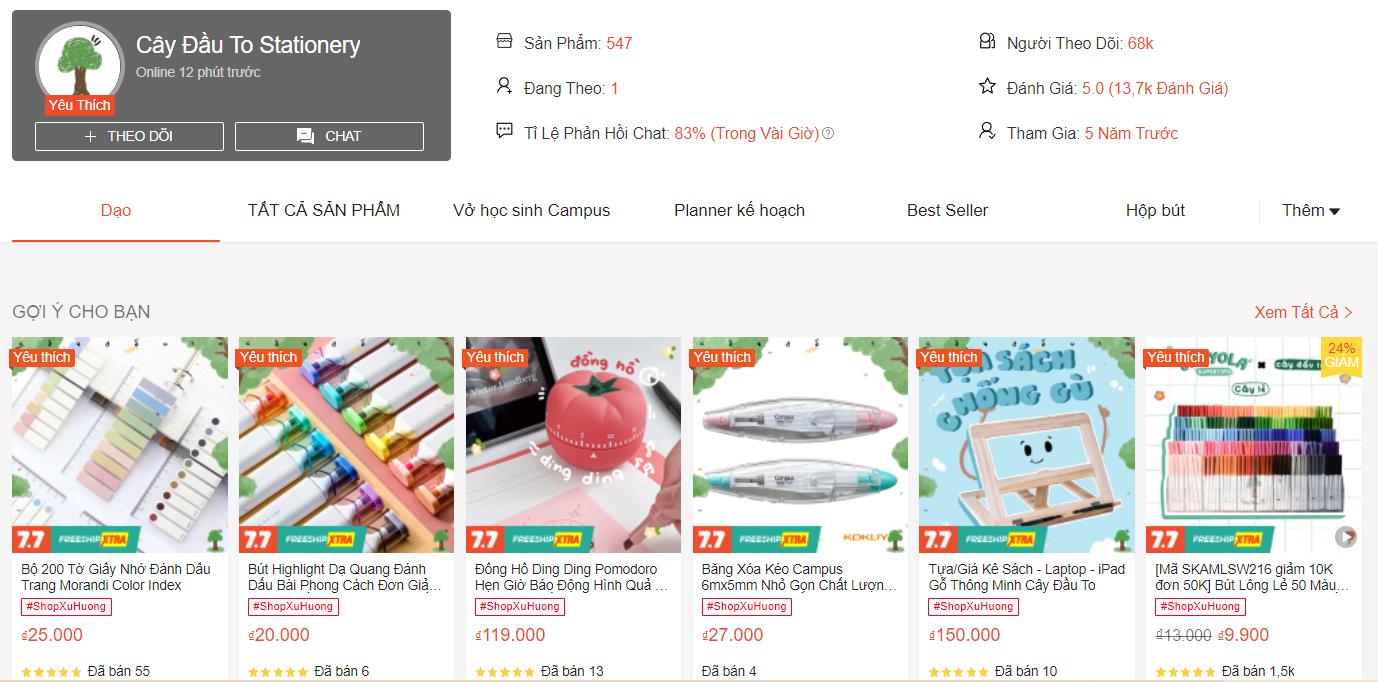Click the star icon beside Đánh Giá
1378x682 pixels.
pyautogui.click(x=987, y=87)
